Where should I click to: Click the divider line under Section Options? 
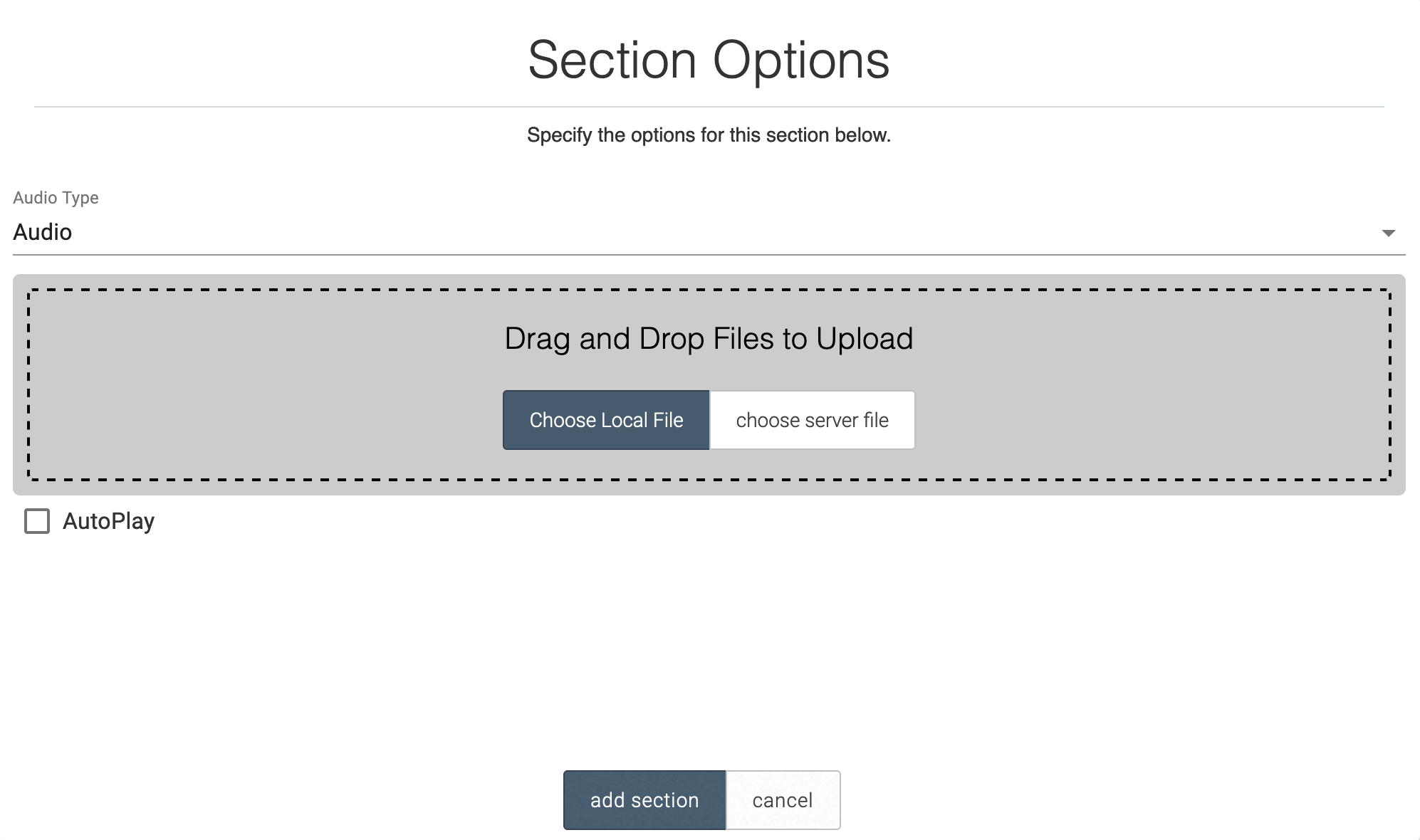tap(708, 107)
